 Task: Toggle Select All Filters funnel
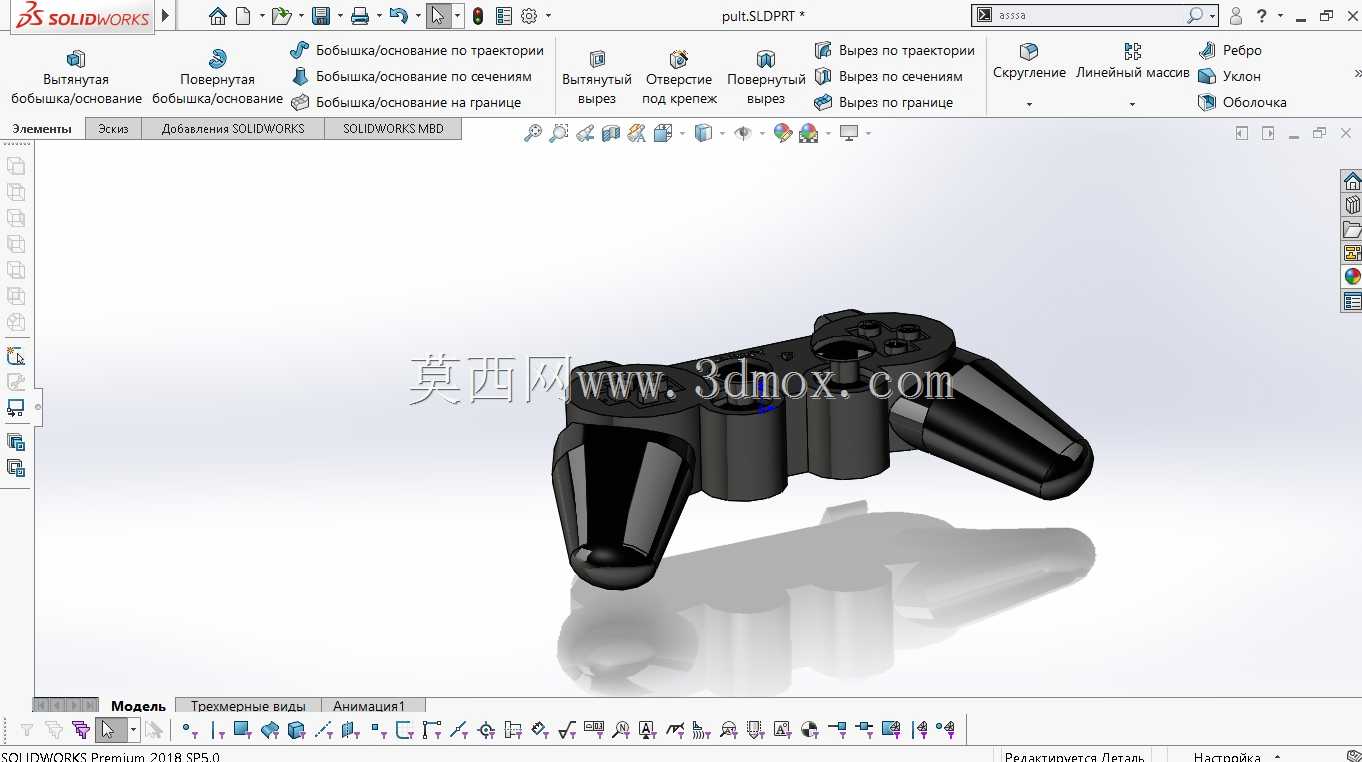[81, 730]
